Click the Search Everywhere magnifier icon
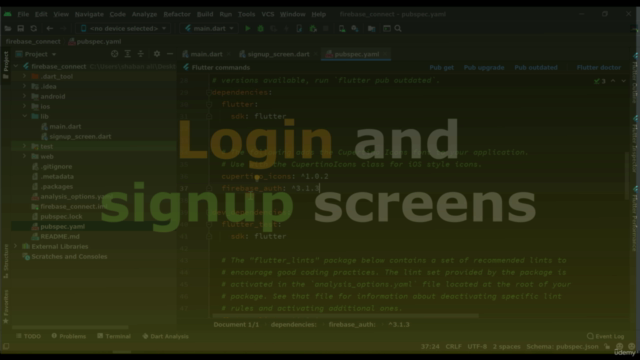This screenshot has width=640, height=360. (x=398, y=28)
